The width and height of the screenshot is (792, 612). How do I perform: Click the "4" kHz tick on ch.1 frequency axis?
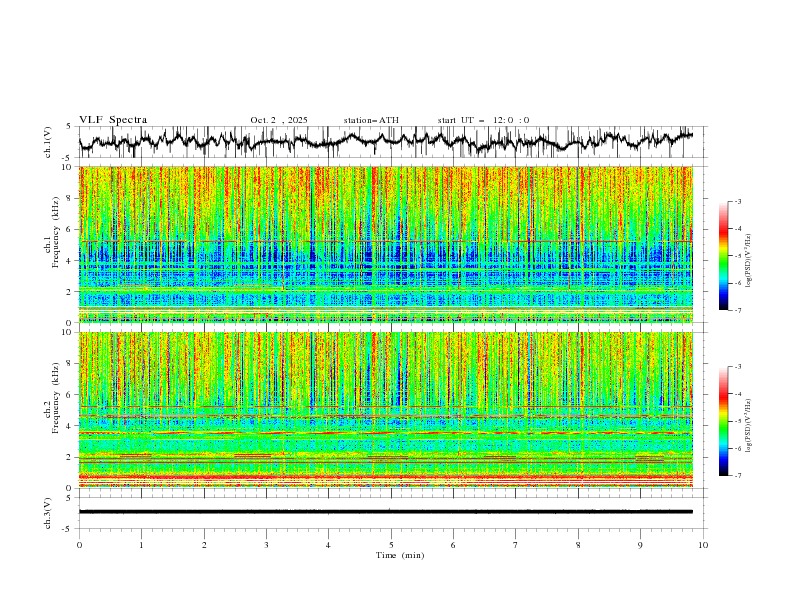(x=71, y=260)
